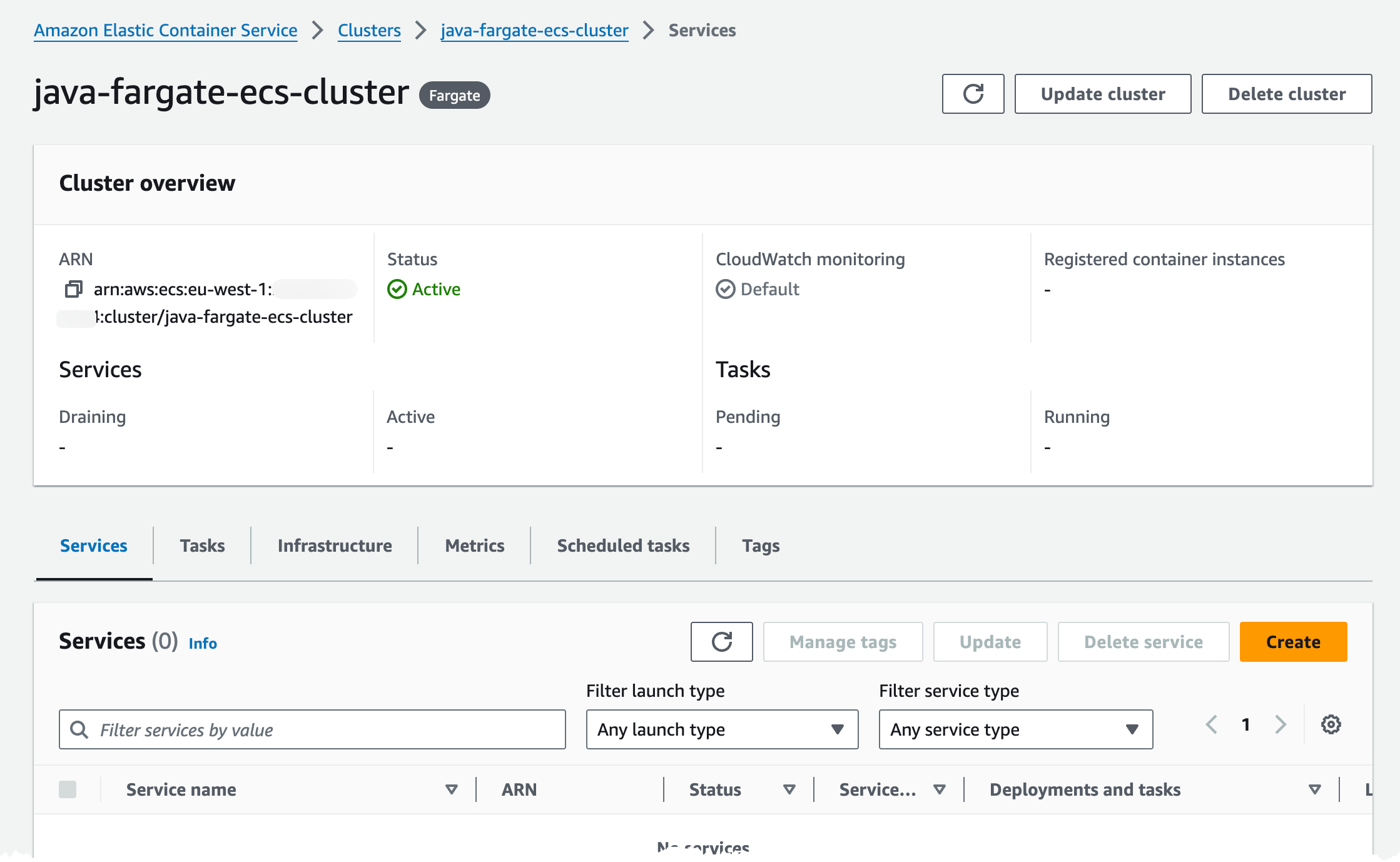The width and height of the screenshot is (1400, 862).
Task: Sort by Service name column arrow
Action: tap(451, 789)
